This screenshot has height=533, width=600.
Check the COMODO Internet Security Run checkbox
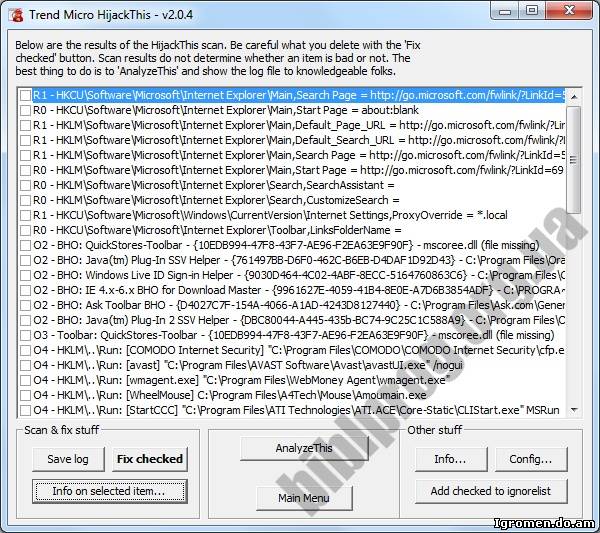pyautogui.click(x=25, y=350)
